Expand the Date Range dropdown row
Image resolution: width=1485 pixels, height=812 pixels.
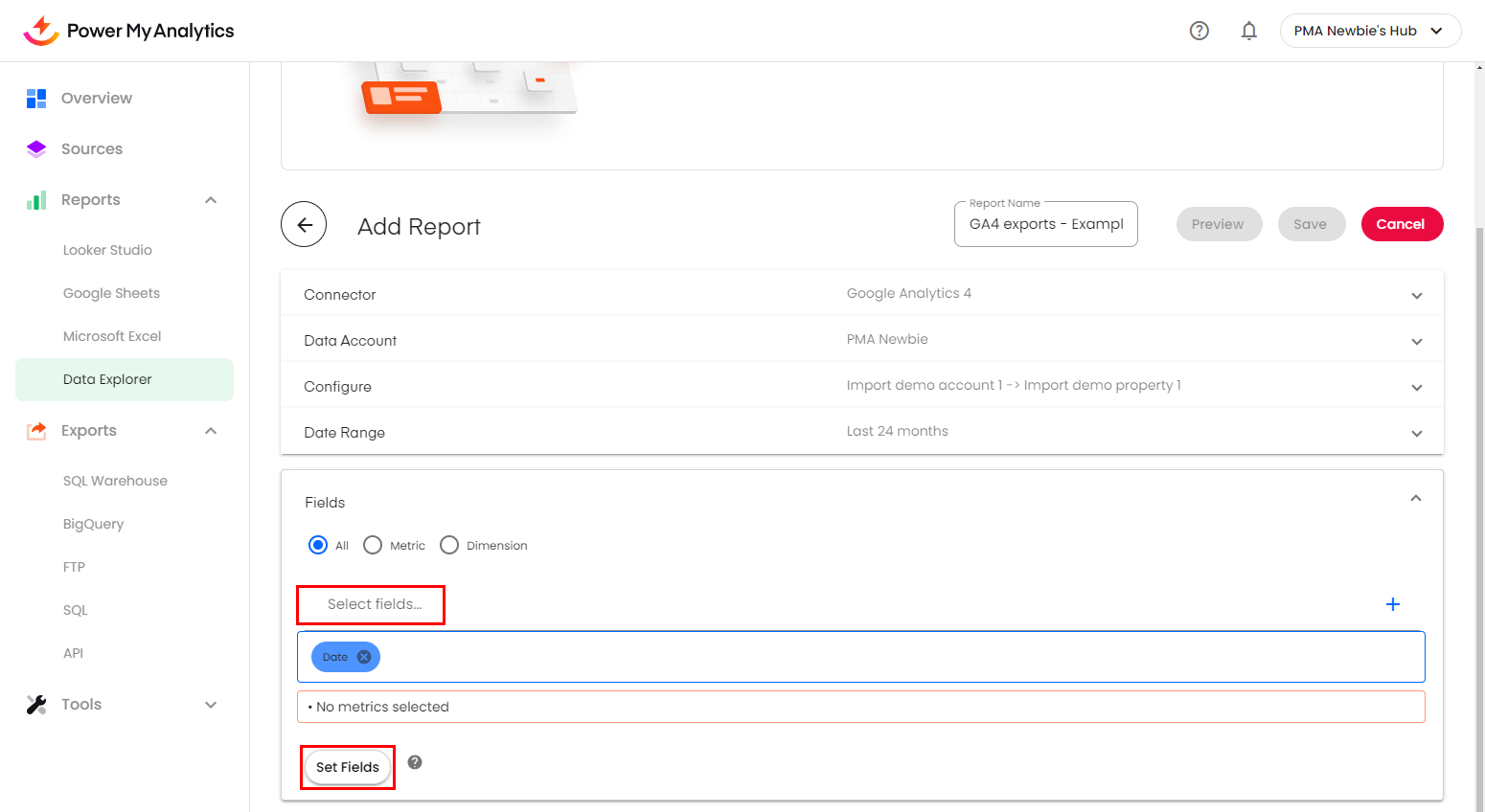[1416, 433]
